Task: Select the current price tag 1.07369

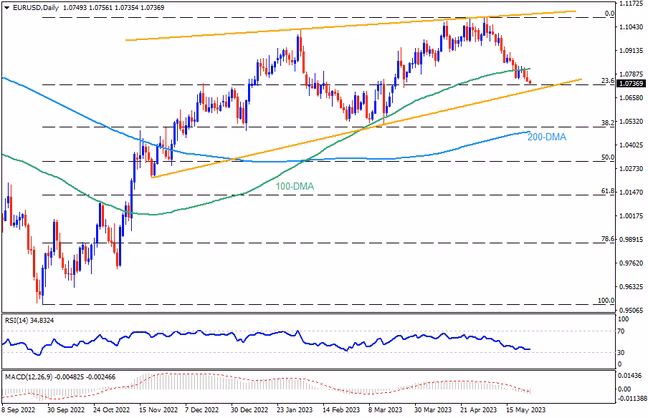Action: 631,84
